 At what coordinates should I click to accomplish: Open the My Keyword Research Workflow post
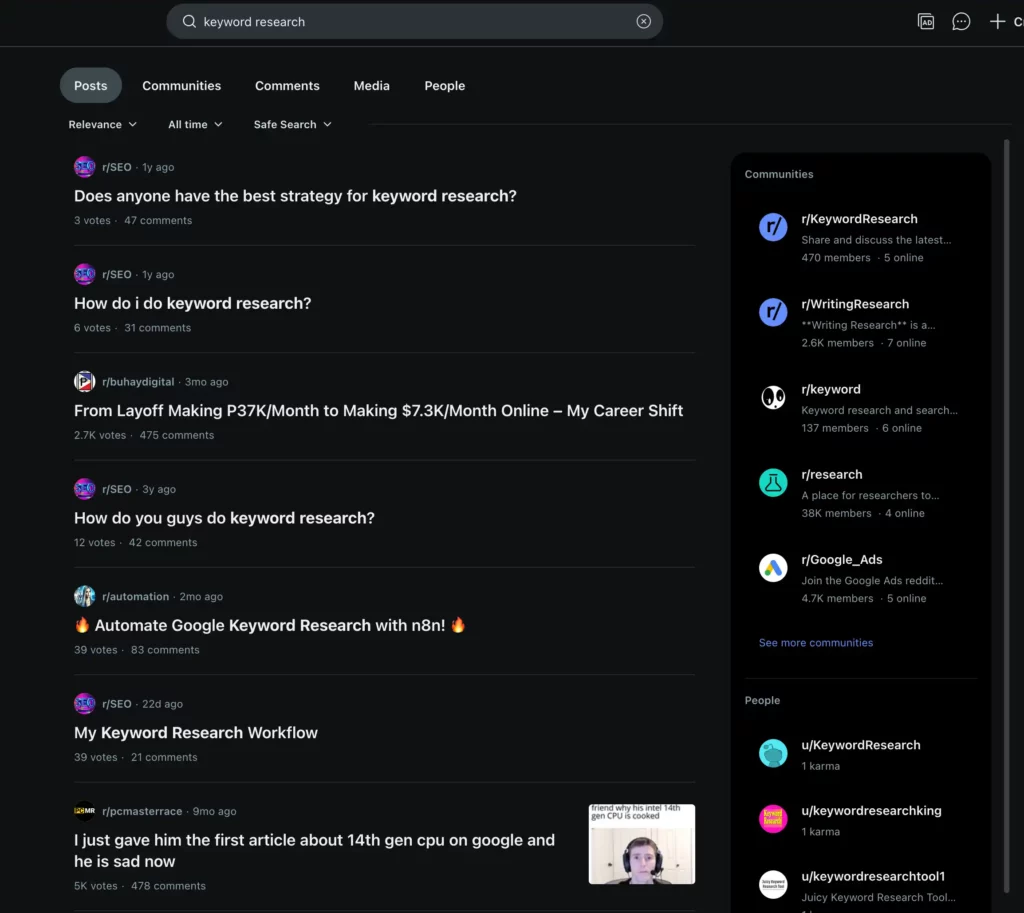click(x=196, y=733)
